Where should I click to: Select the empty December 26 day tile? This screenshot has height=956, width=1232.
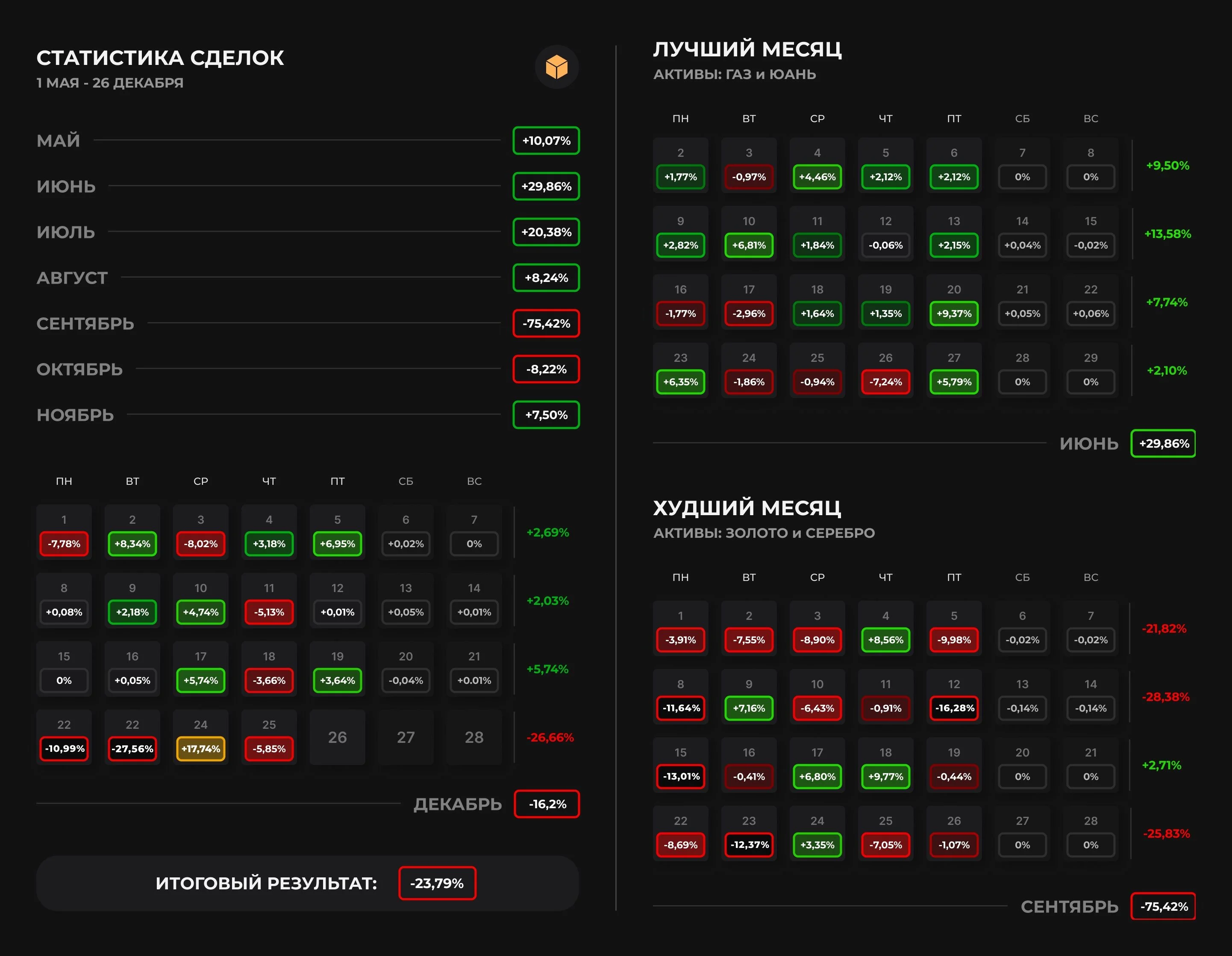tap(337, 737)
